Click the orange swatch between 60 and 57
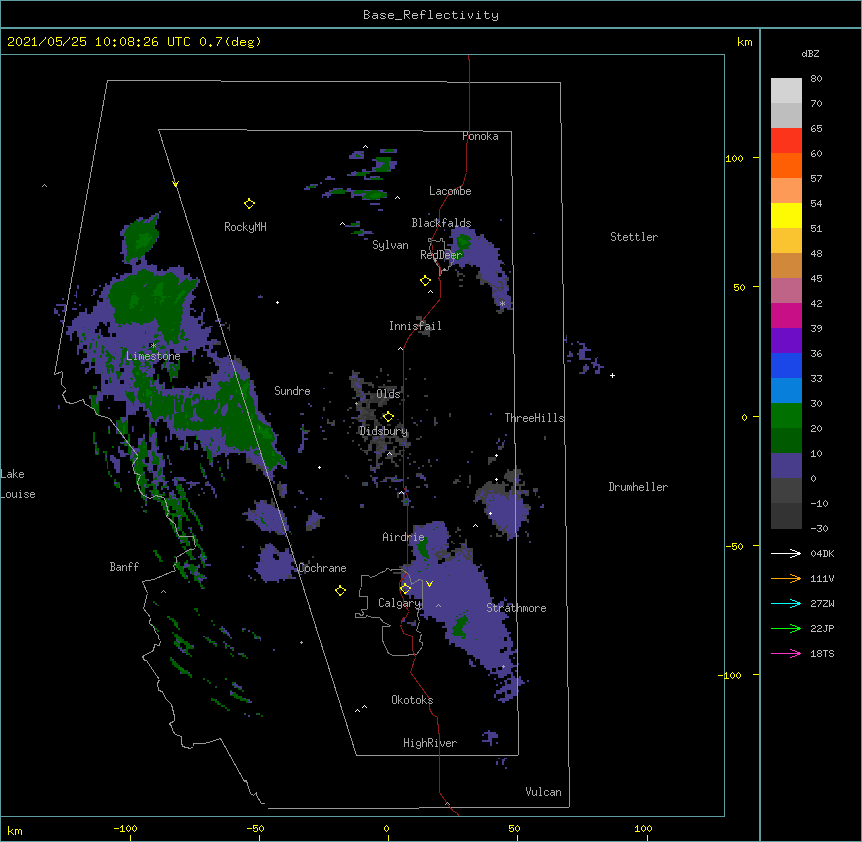Viewport: 862px width, 842px height. pyautogui.click(x=786, y=165)
